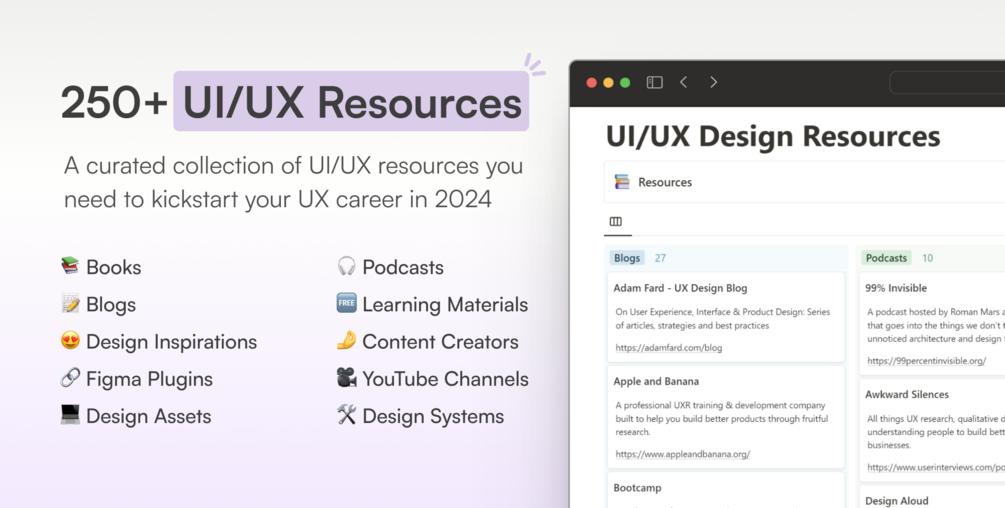Go back with the left chevron

click(x=684, y=82)
